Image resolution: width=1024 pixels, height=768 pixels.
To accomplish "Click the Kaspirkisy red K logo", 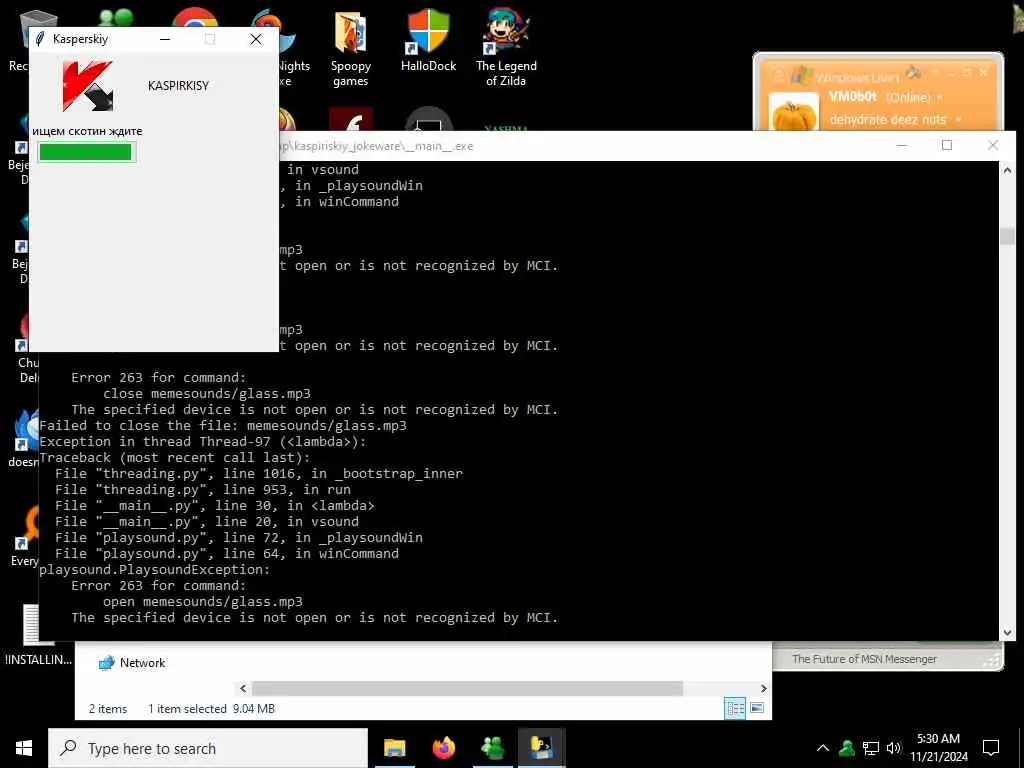I will point(88,86).
